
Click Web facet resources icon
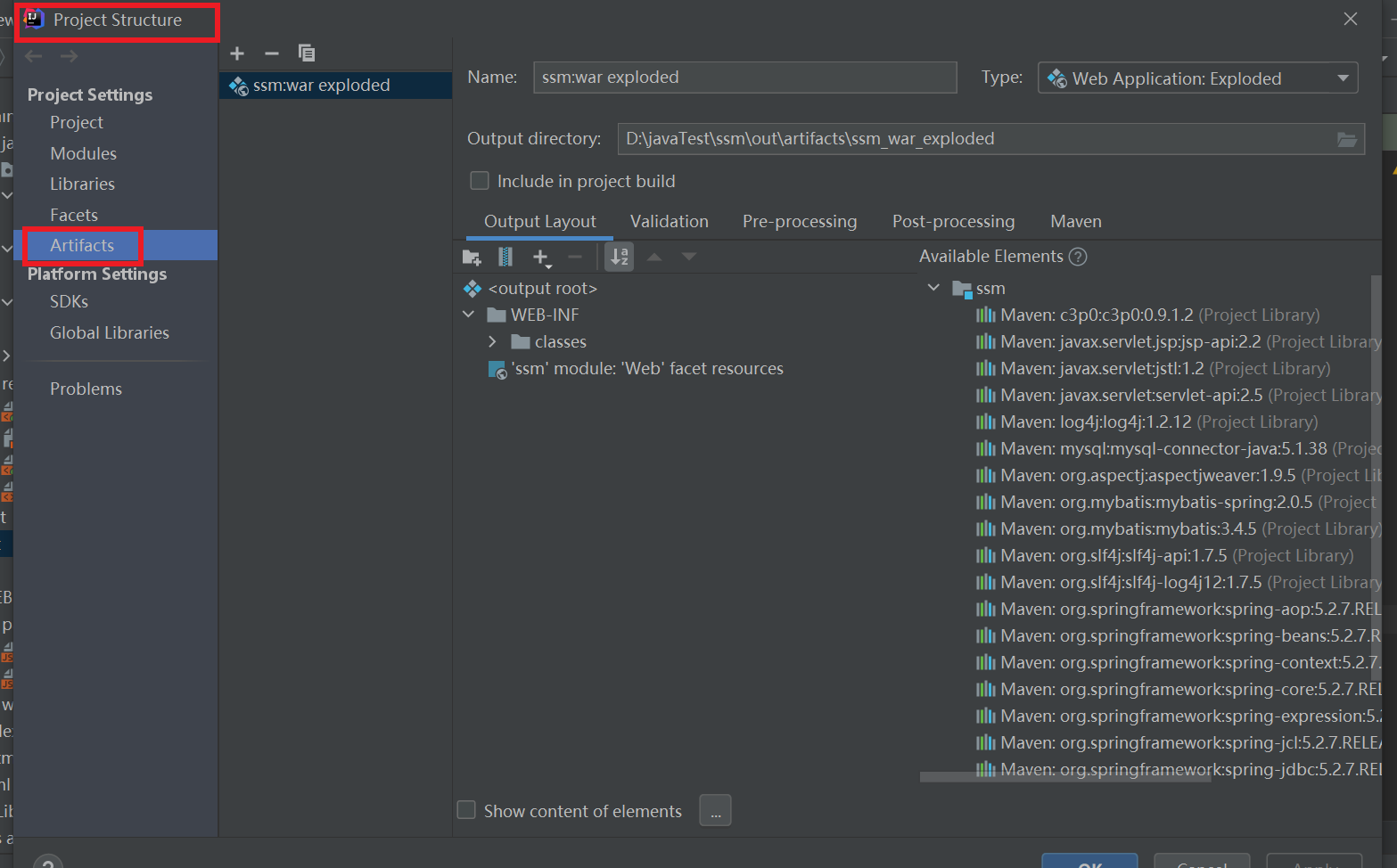tap(497, 369)
